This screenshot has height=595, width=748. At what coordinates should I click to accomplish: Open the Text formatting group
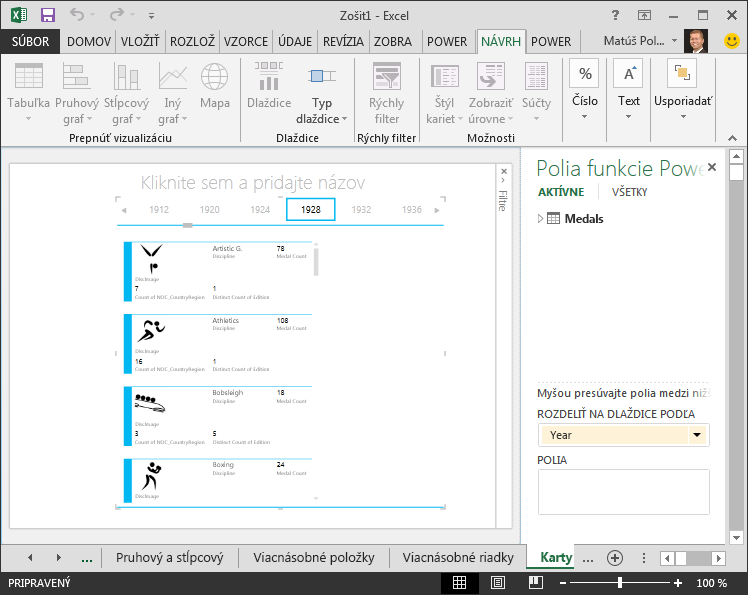point(629,90)
